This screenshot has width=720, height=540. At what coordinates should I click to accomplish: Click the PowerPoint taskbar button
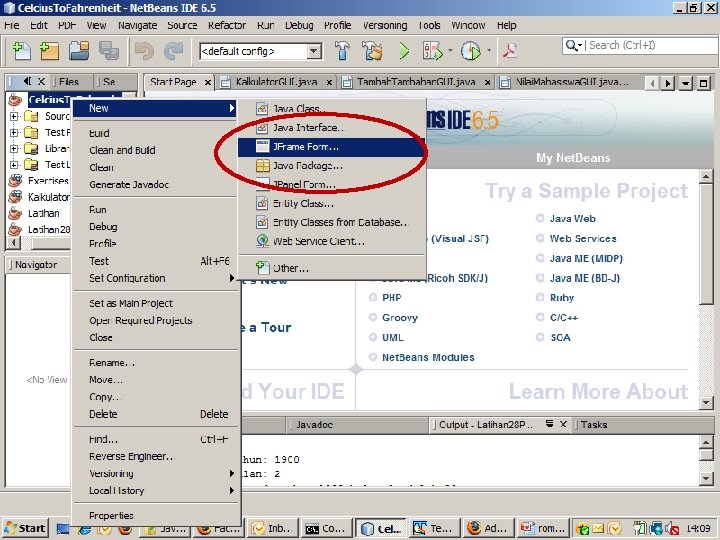click(544, 528)
